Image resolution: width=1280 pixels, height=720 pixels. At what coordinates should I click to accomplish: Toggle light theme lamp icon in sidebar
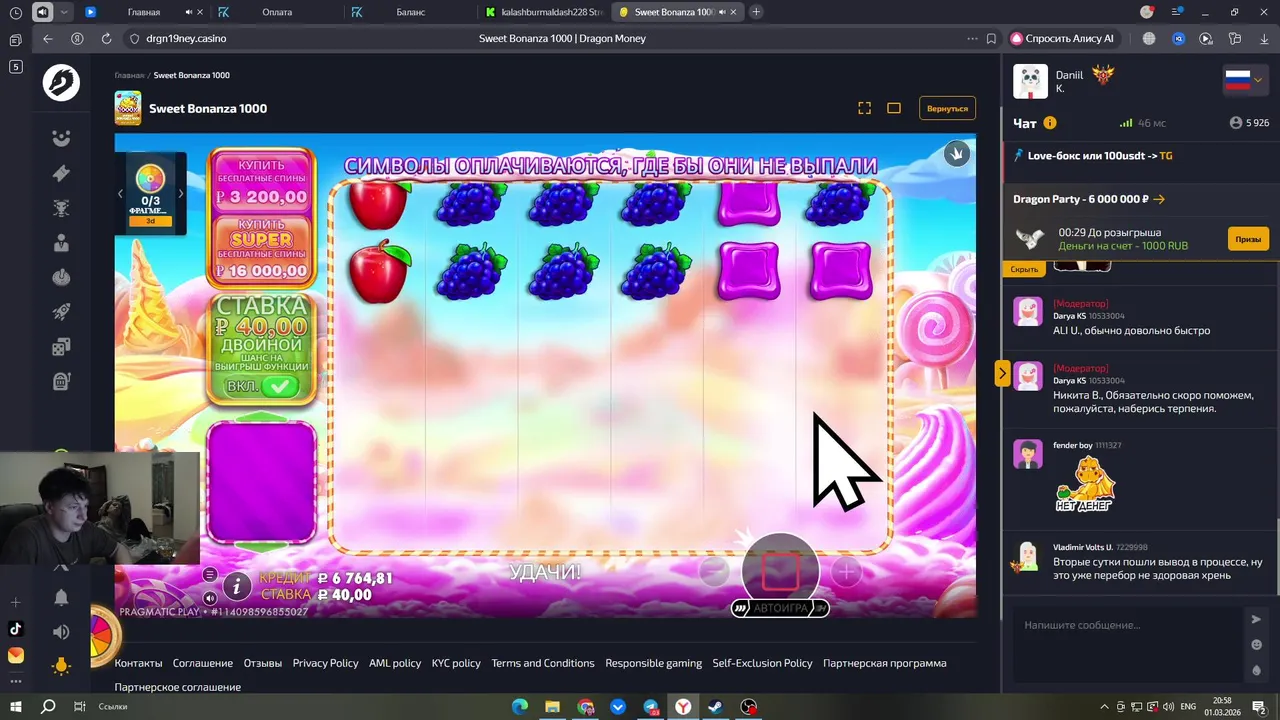point(61,666)
